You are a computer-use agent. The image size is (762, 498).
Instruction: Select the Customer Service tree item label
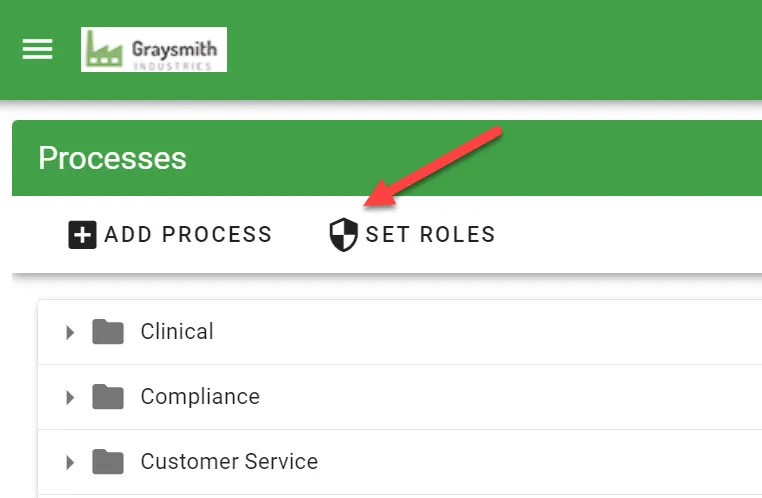[x=229, y=462]
